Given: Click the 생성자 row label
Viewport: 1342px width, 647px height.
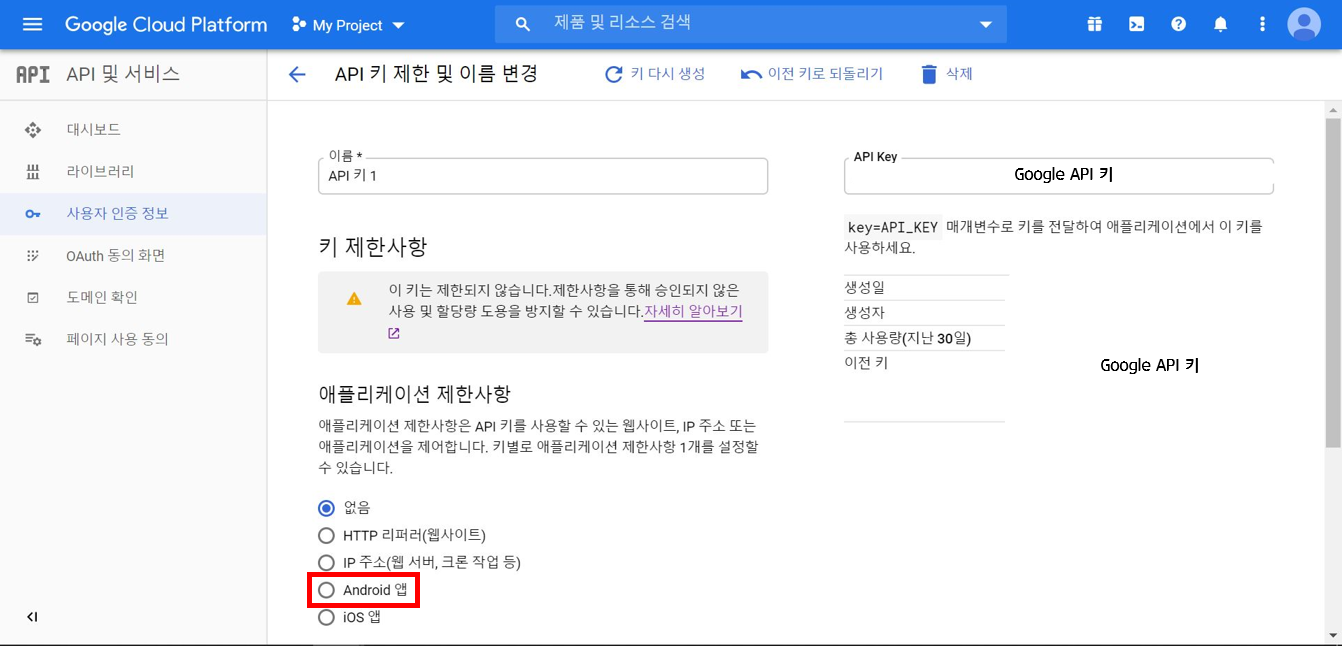Looking at the screenshot, I should tap(865, 313).
